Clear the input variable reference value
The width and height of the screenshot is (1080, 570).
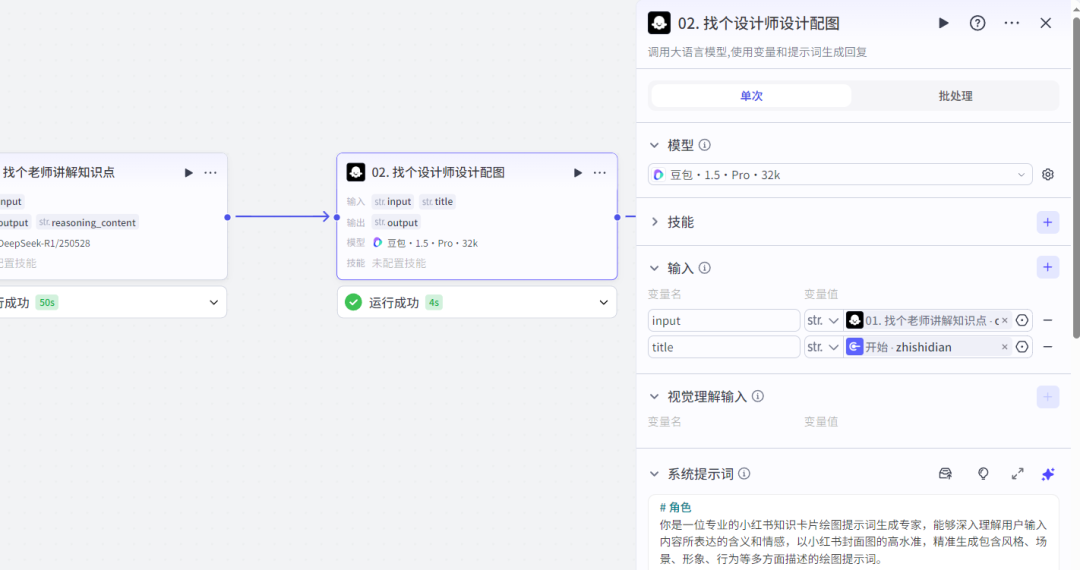pos(1005,320)
